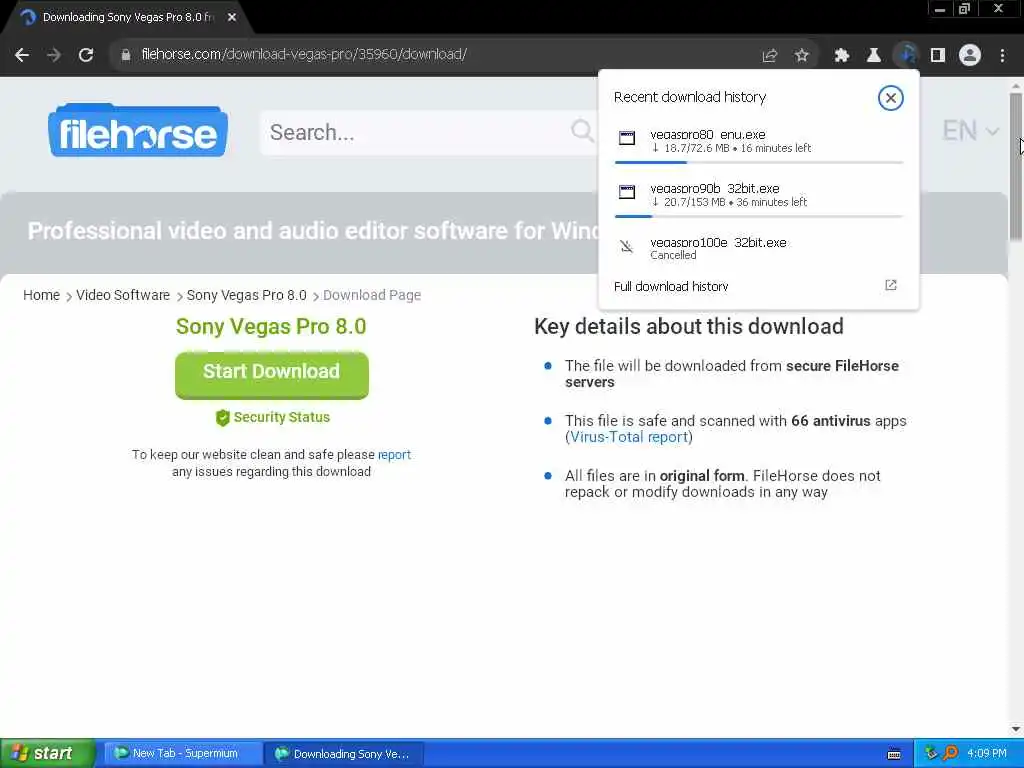Open the extensions puzzle icon
The width and height of the screenshot is (1024, 768).
[x=842, y=56]
